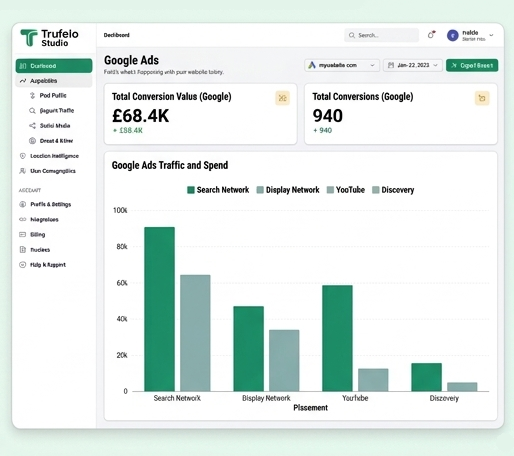The width and height of the screenshot is (514, 456).
Task: Click the calendar icon in date picker
Action: pos(391,65)
